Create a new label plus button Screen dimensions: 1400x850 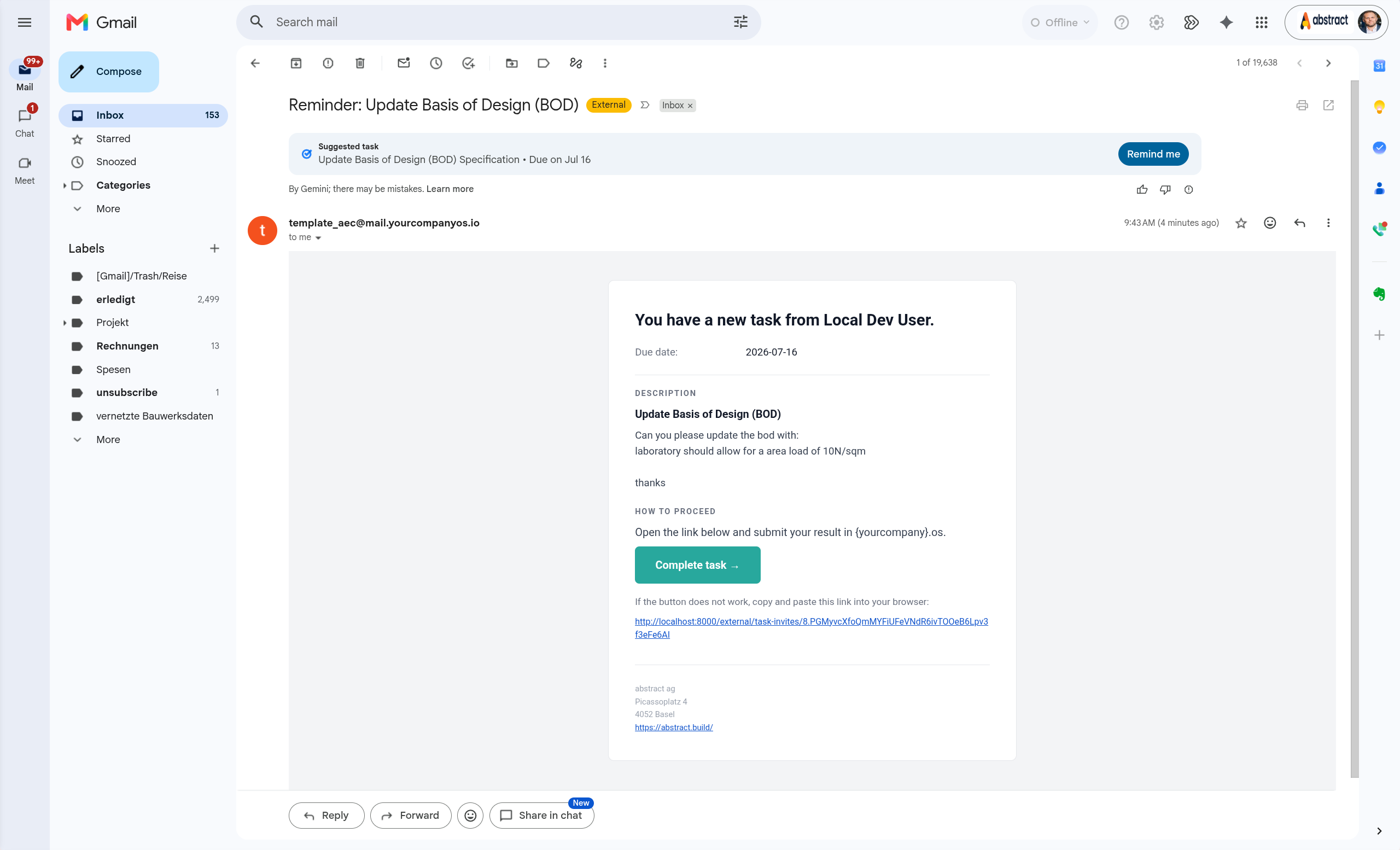214,248
